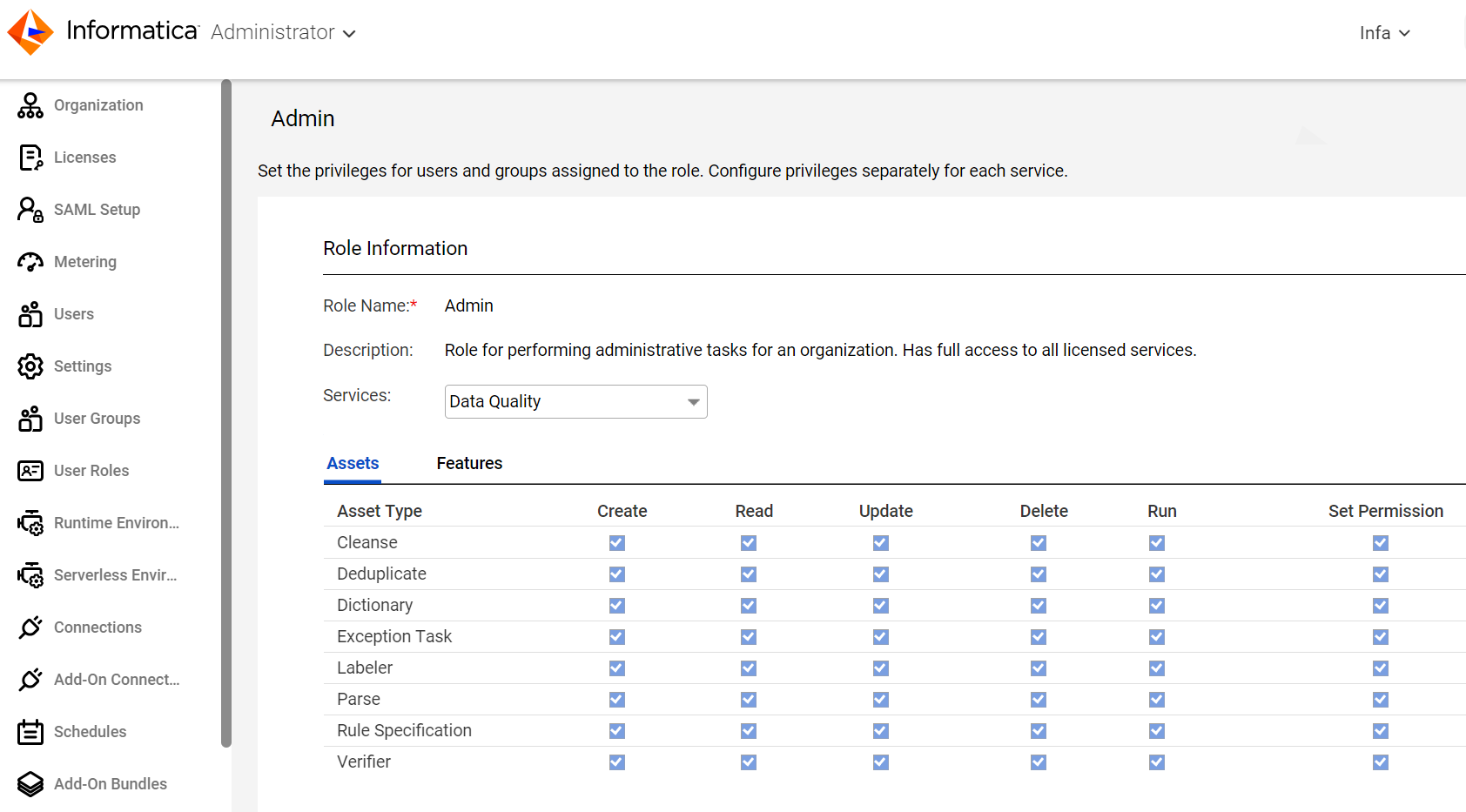Uncheck Delete privilege for Exception Task
1466x812 pixels.
tap(1039, 637)
